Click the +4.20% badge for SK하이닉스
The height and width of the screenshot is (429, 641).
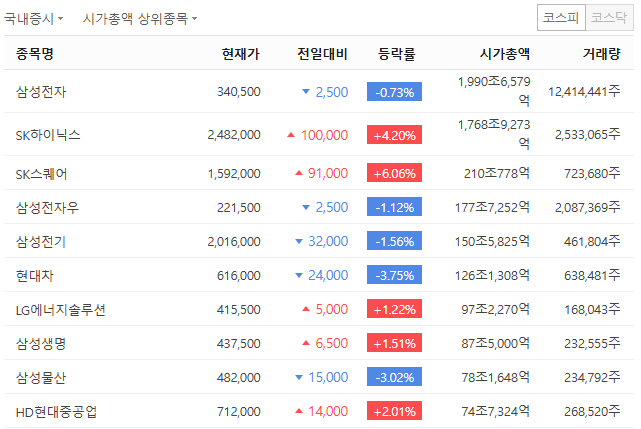click(394, 135)
